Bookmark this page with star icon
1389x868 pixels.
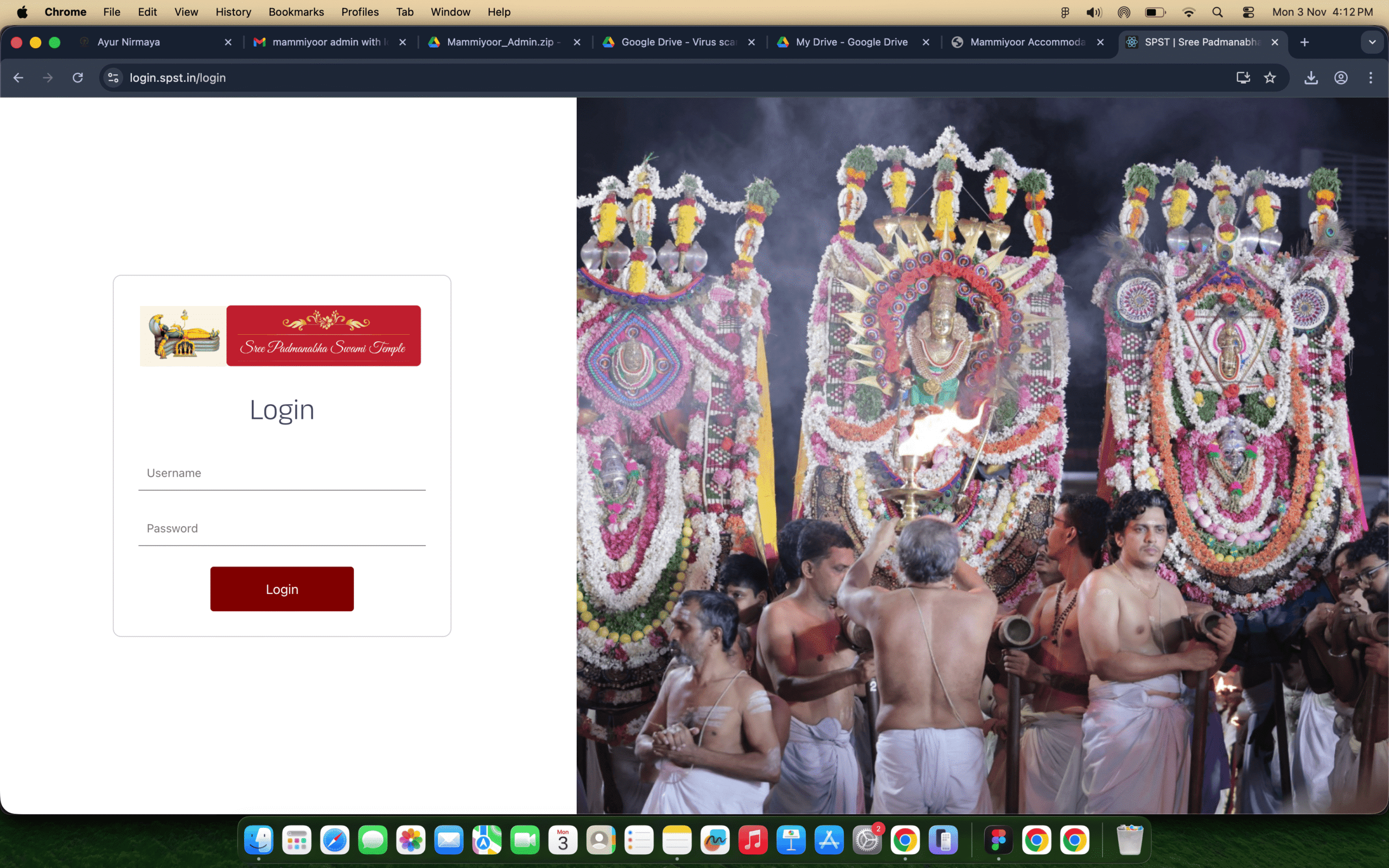click(x=1270, y=78)
